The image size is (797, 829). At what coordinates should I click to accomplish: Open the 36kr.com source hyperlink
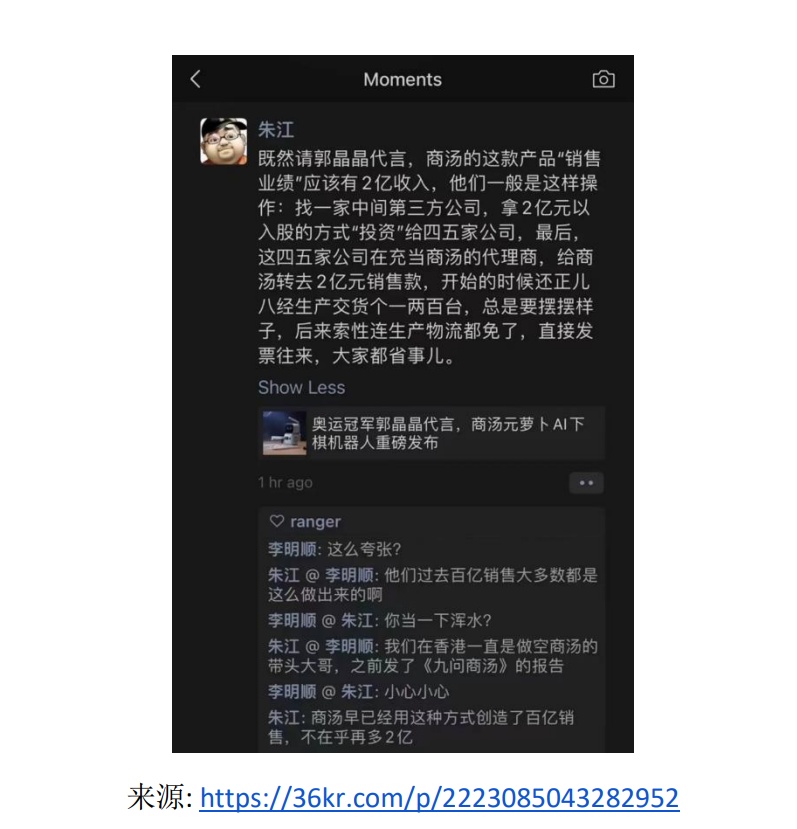[x=439, y=798]
